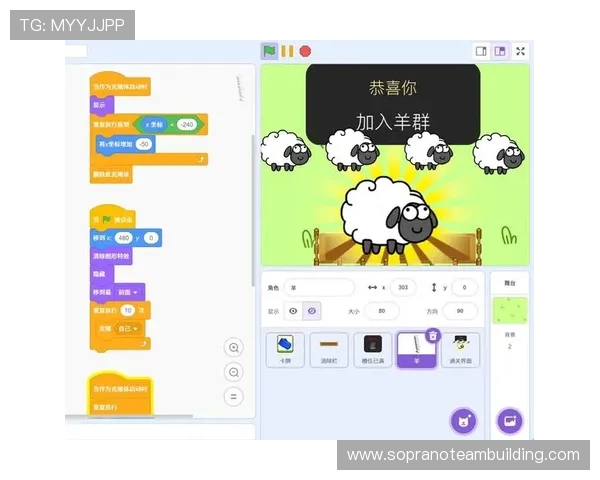
Task: Select the 槽位已满 sprite thumbnail
Action: coord(373,350)
